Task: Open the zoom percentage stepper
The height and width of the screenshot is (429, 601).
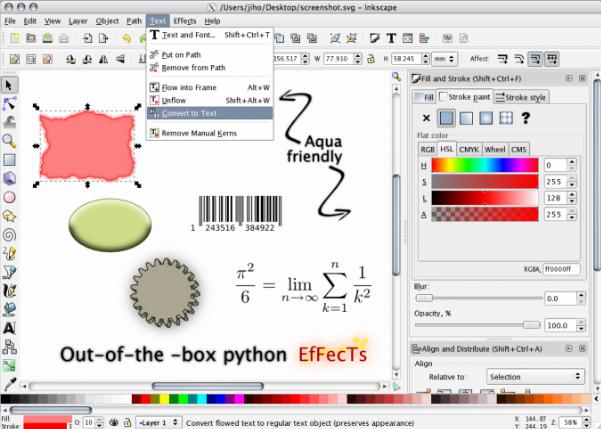Action: (x=585, y=422)
